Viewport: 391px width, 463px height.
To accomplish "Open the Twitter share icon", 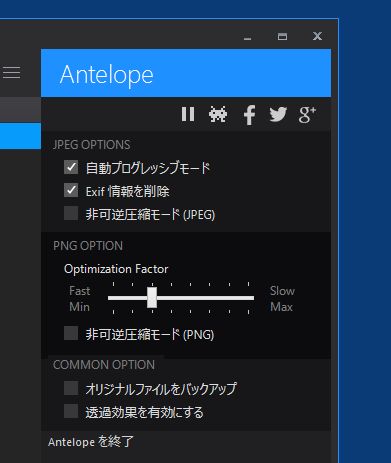I will (x=278, y=114).
